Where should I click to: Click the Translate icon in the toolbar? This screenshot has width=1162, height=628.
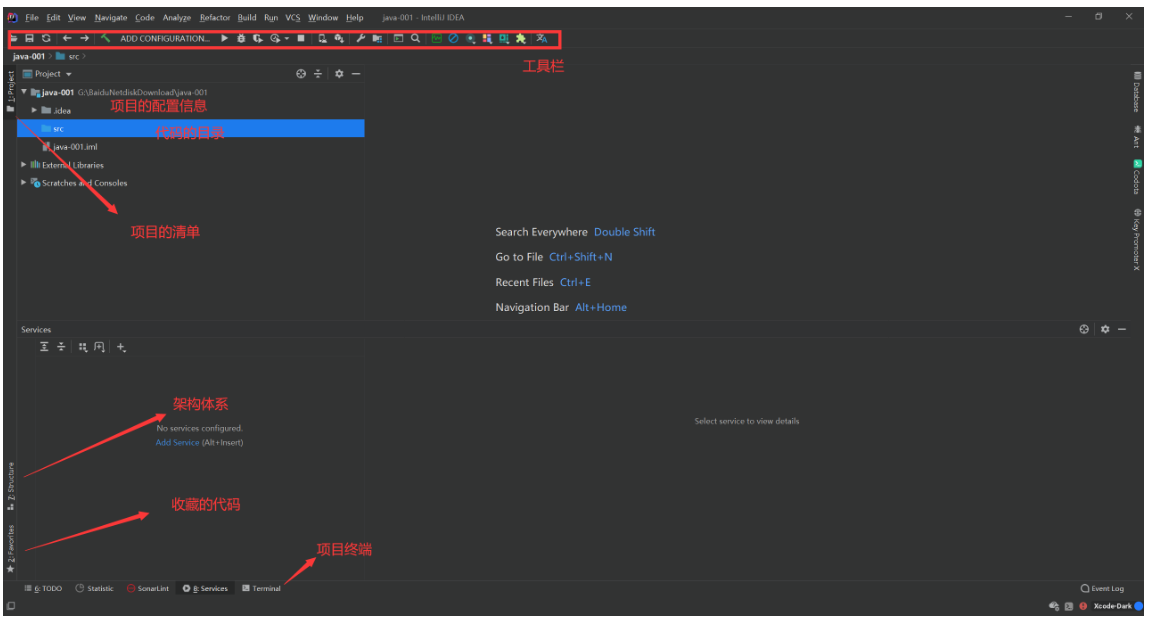point(542,38)
